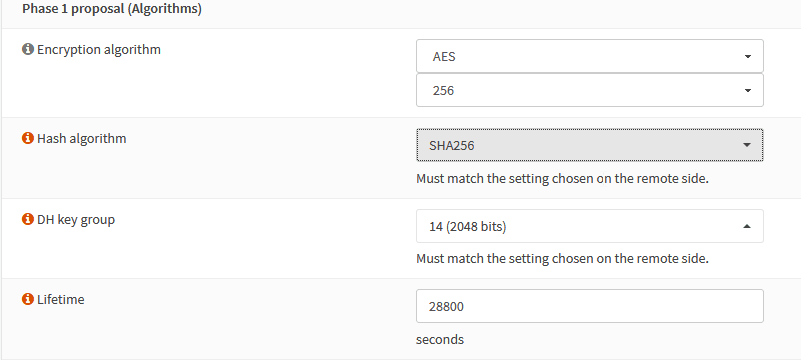Image resolution: width=801 pixels, height=360 pixels.
Task: Click the caret on the 256 dropdown
Action: click(x=747, y=91)
